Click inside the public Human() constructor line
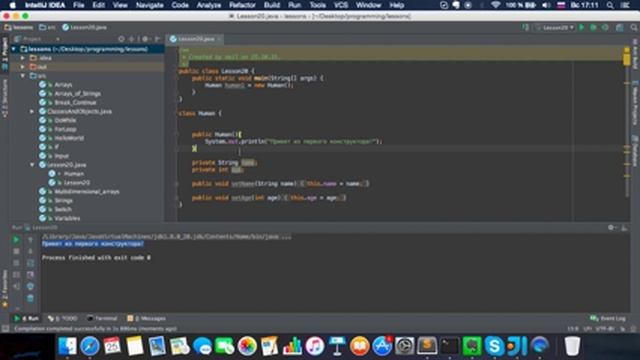This screenshot has height=360, width=640. (x=216, y=134)
